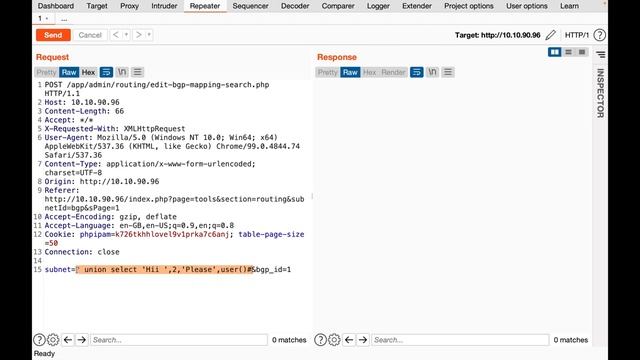Click the phpipam cookie value
This screenshot has height=360, width=640.
pyautogui.click(x=172, y=234)
